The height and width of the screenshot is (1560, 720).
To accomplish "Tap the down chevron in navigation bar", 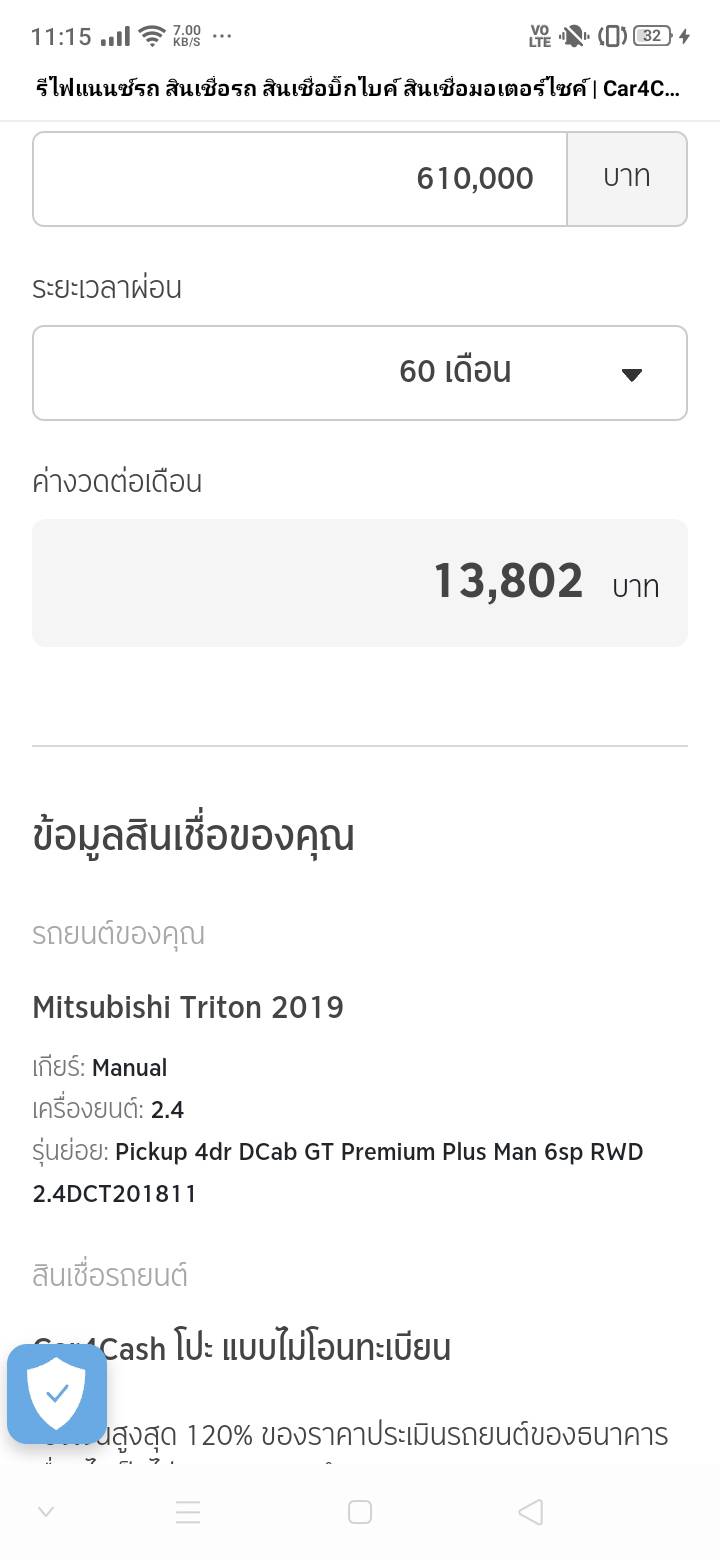I will [45, 1512].
